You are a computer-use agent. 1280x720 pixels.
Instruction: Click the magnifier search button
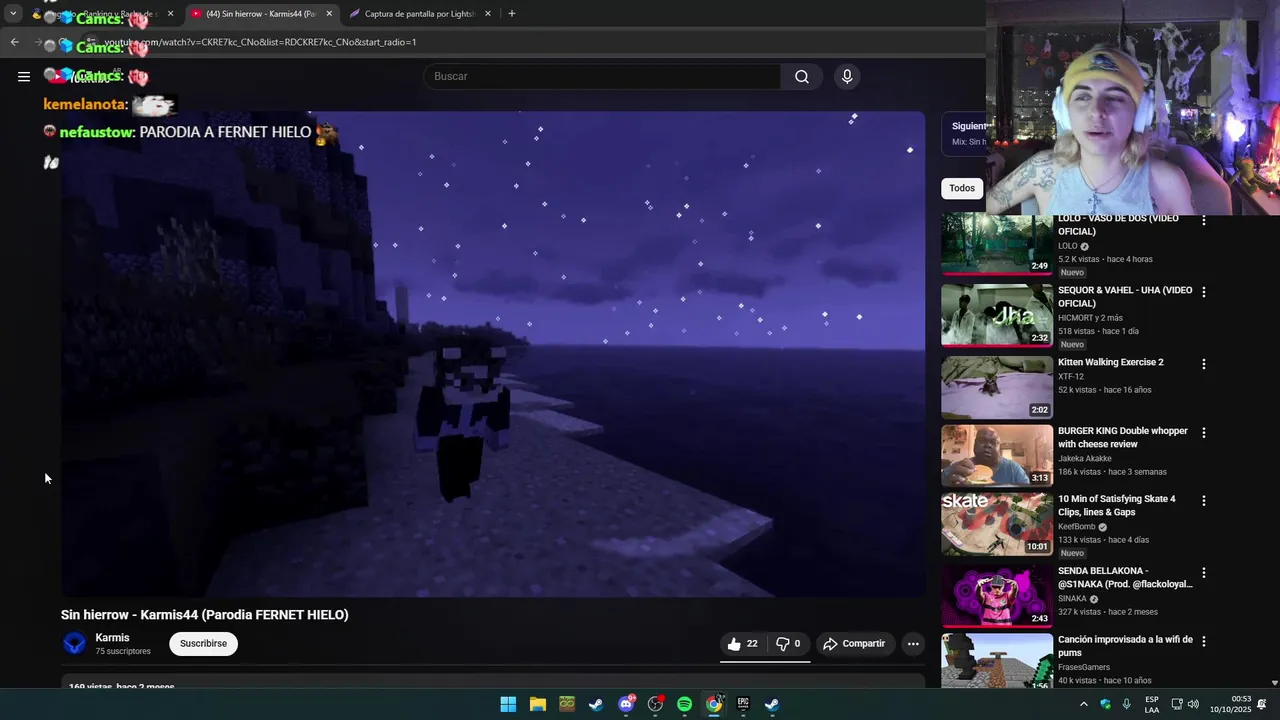[x=802, y=76]
